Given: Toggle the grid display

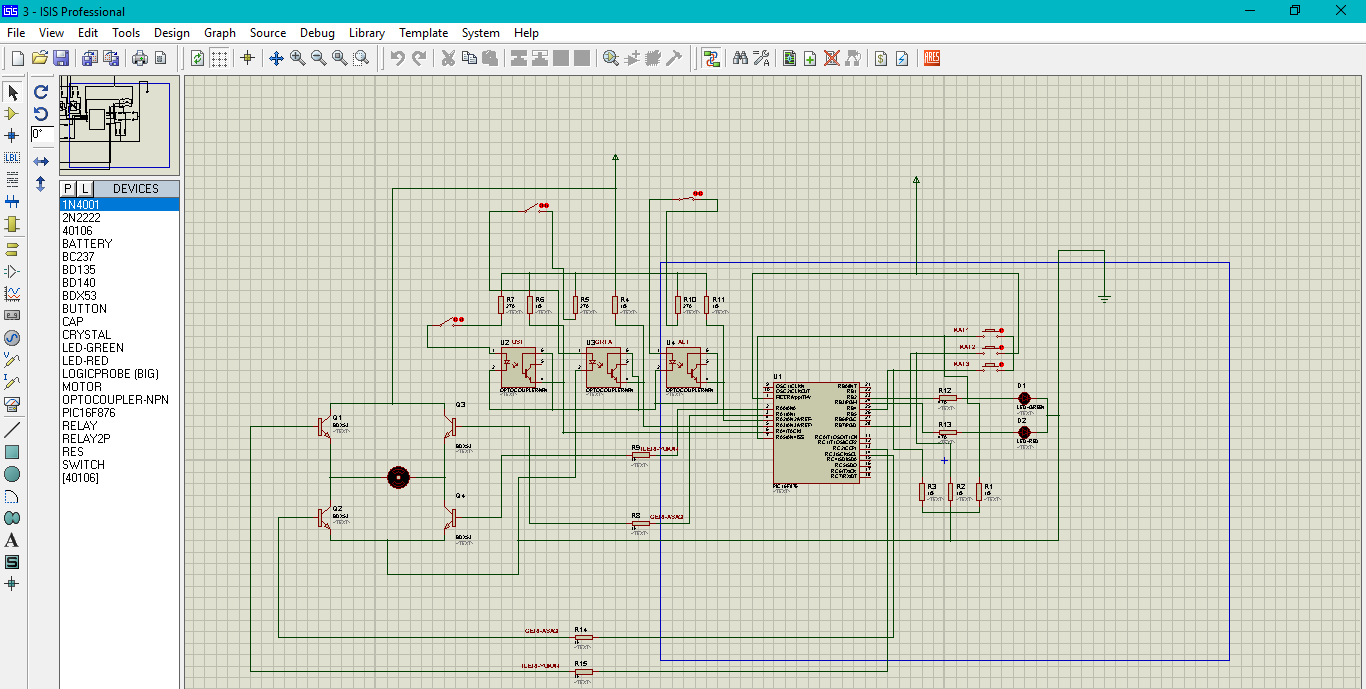Looking at the screenshot, I should pos(218,58).
